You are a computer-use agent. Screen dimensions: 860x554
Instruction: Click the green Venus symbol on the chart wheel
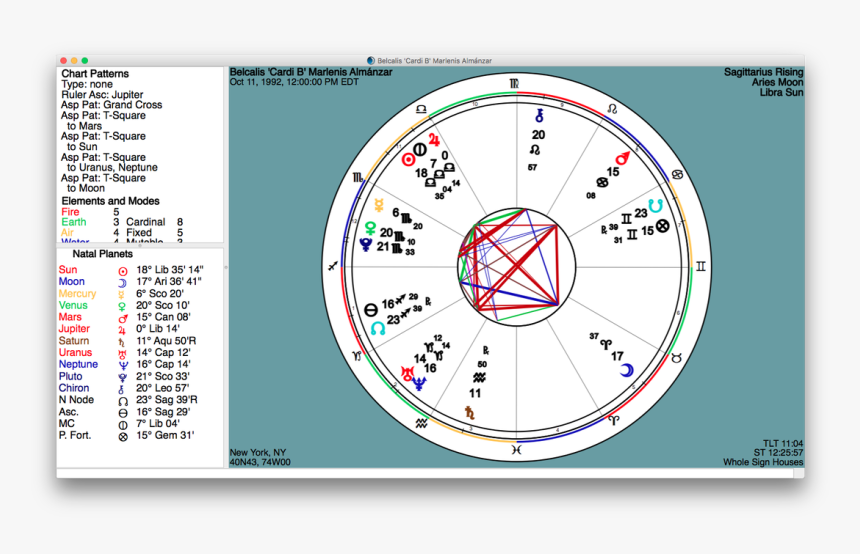coord(370,228)
